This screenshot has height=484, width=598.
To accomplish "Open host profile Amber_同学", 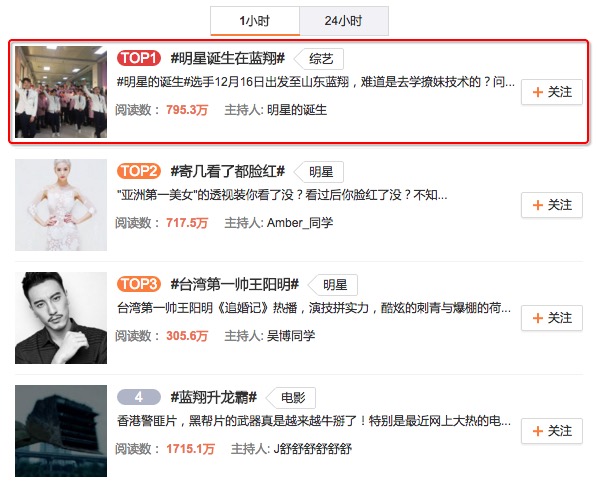I will (x=300, y=223).
